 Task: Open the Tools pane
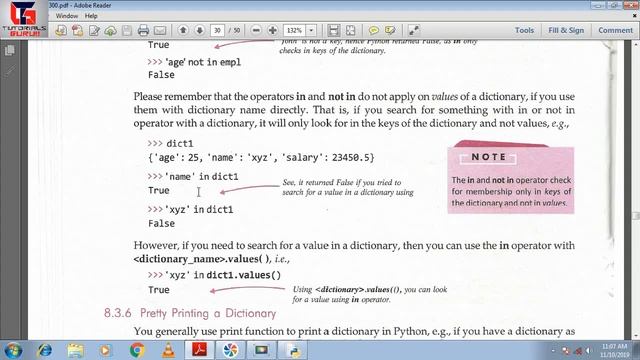pyautogui.click(x=524, y=30)
